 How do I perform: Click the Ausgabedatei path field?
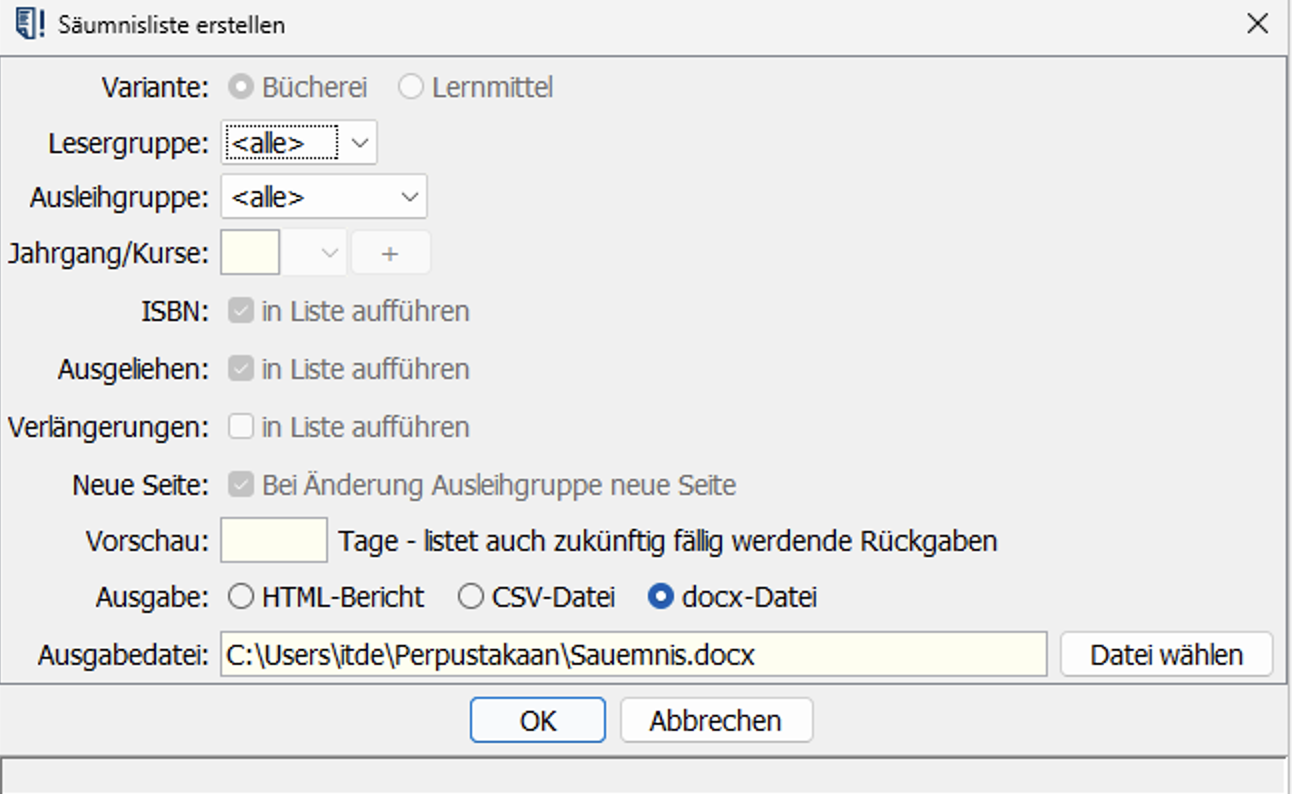click(632, 655)
